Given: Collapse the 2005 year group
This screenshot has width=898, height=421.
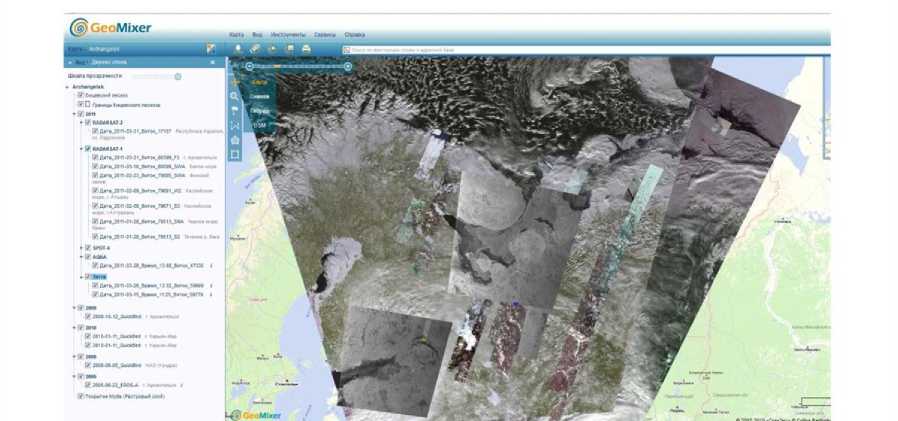Looking at the screenshot, I should coord(74,376).
